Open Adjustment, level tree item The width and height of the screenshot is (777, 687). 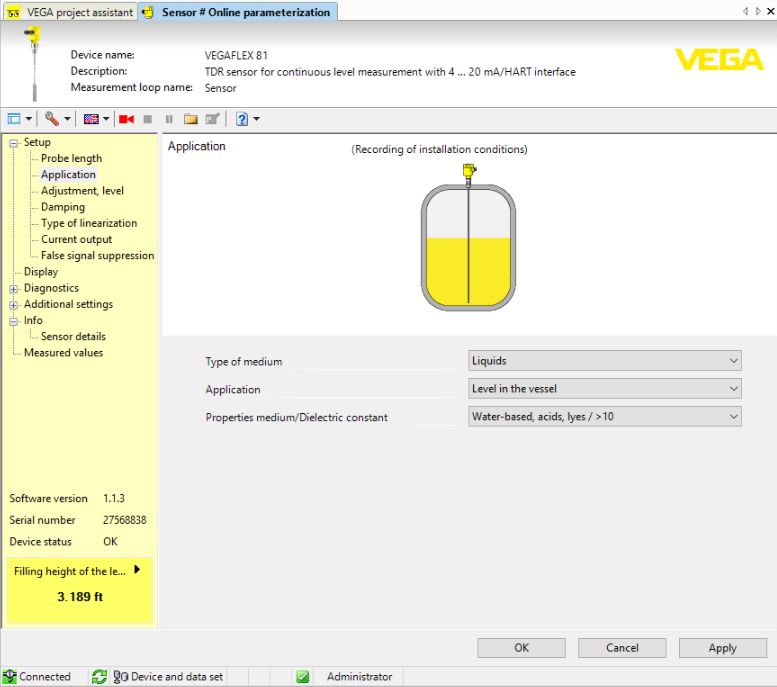point(82,191)
